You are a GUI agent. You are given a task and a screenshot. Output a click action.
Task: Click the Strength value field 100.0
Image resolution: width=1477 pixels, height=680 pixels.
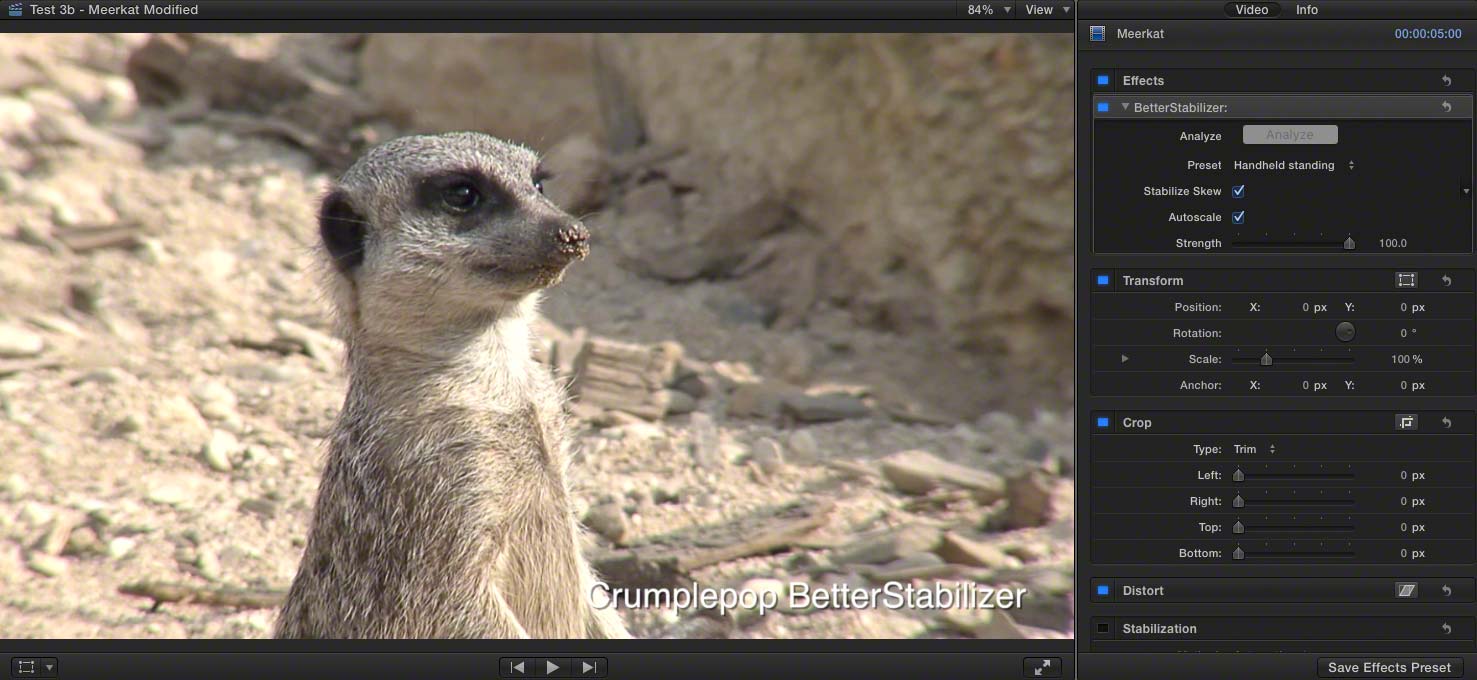1393,243
